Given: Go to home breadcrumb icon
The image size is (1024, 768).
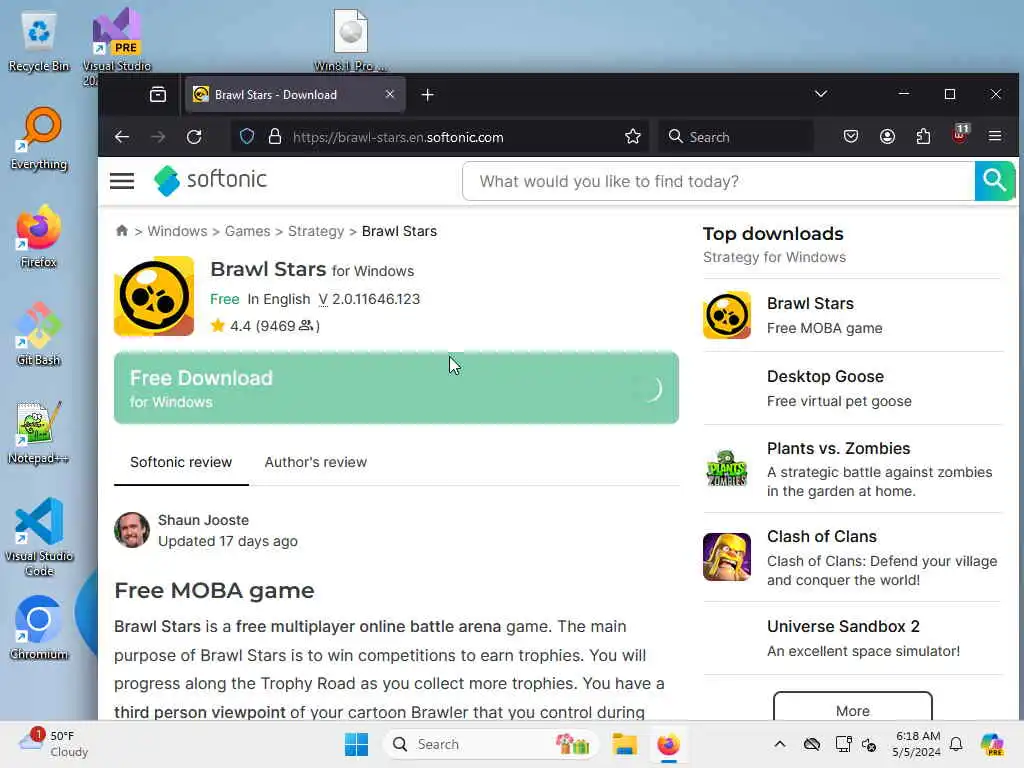Looking at the screenshot, I should 121,231.
